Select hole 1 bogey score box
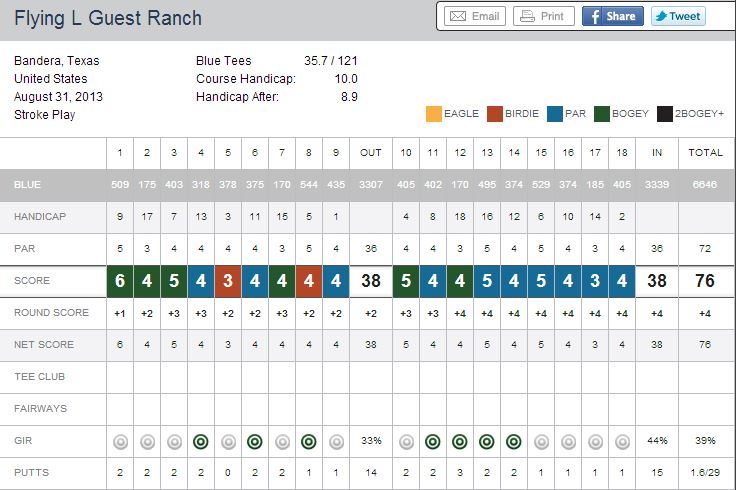The height and width of the screenshot is (490, 736). tap(120, 281)
